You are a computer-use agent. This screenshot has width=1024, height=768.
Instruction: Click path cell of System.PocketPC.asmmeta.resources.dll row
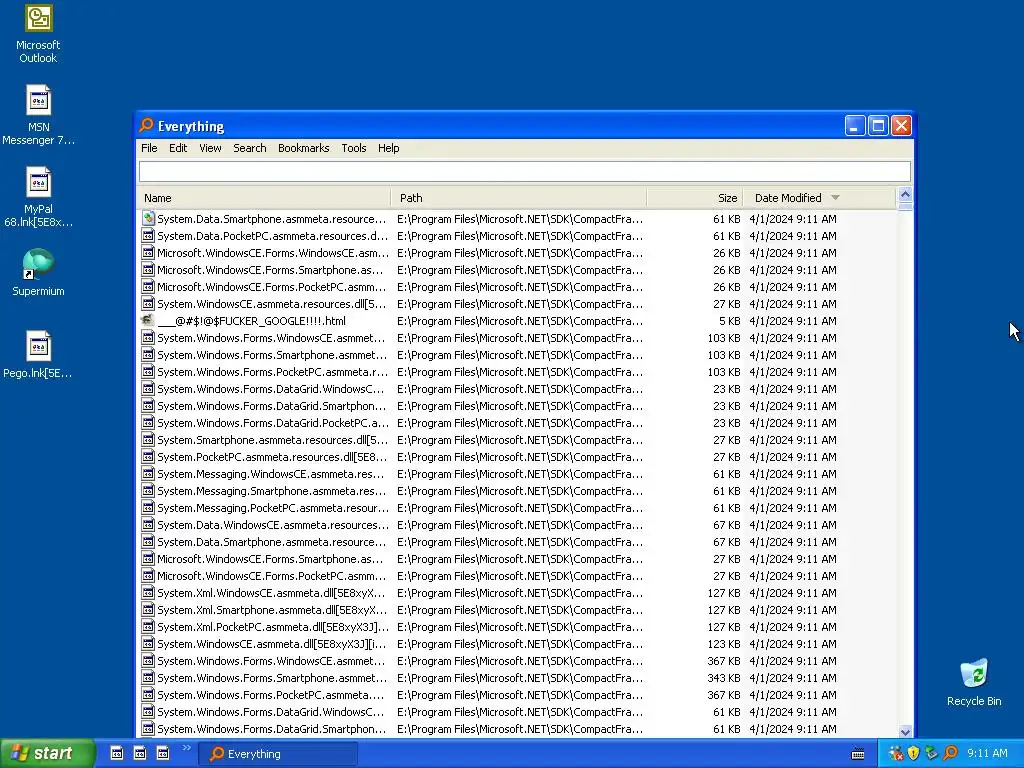520,456
